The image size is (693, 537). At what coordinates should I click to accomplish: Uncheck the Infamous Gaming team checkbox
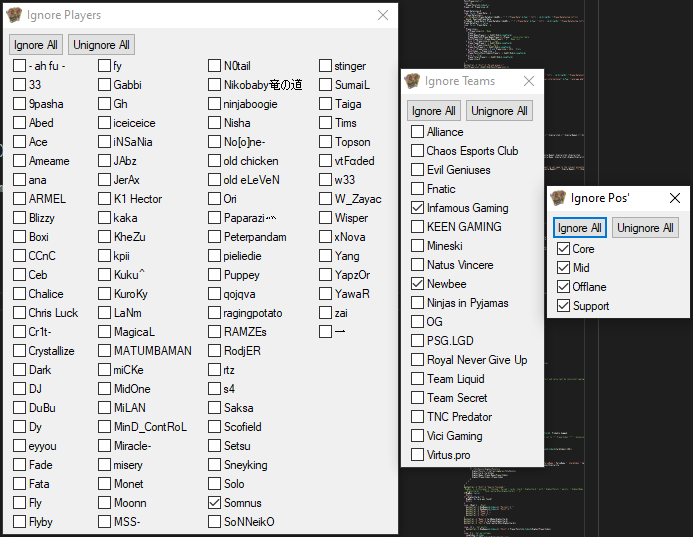pyautogui.click(x=417, y=207)
